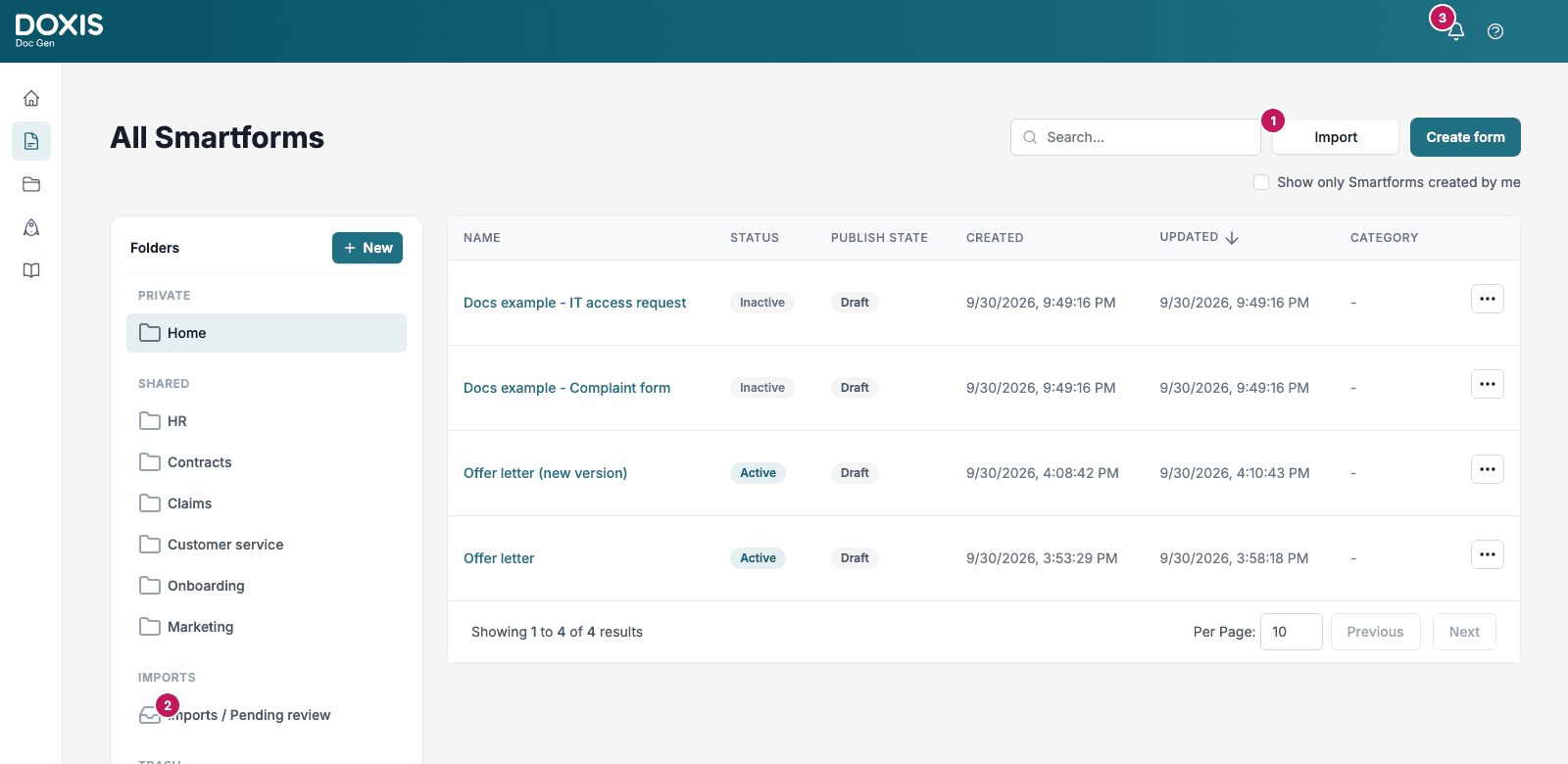Open the folder icon in left sidebar
The image size is (1568, 764).
31,184
